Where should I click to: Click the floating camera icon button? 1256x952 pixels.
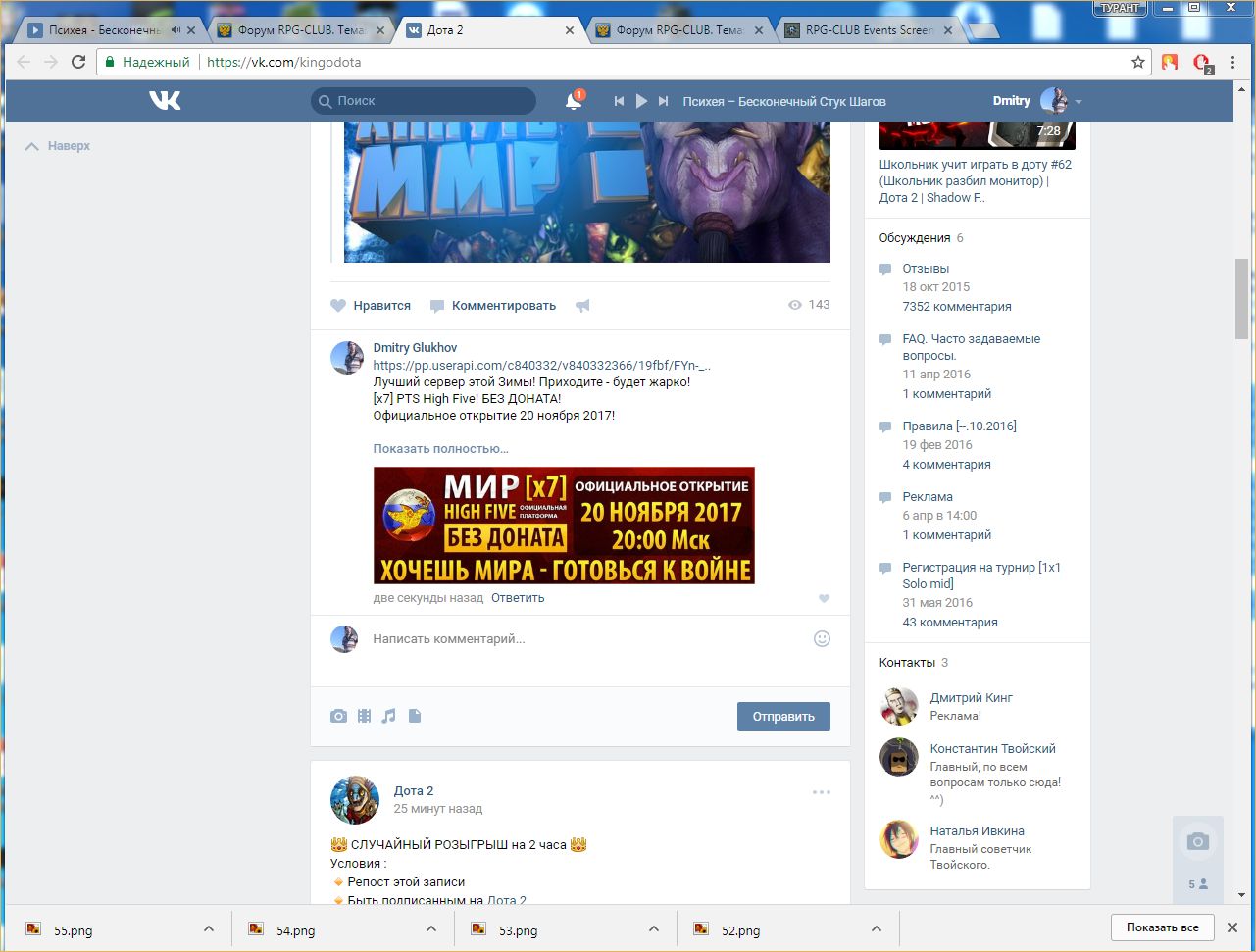(x=1197, y=841)
